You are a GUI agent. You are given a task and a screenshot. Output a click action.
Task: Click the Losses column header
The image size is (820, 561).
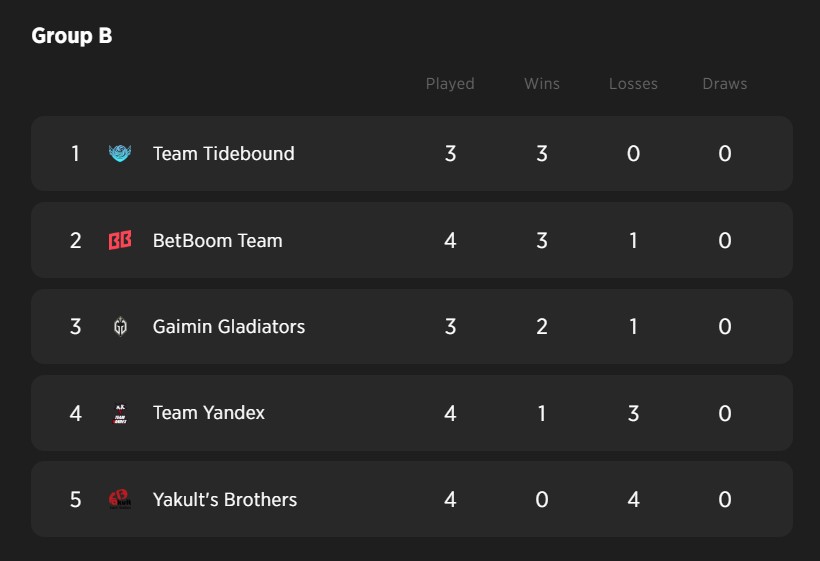pyautogui.click(x=633, y=84)
